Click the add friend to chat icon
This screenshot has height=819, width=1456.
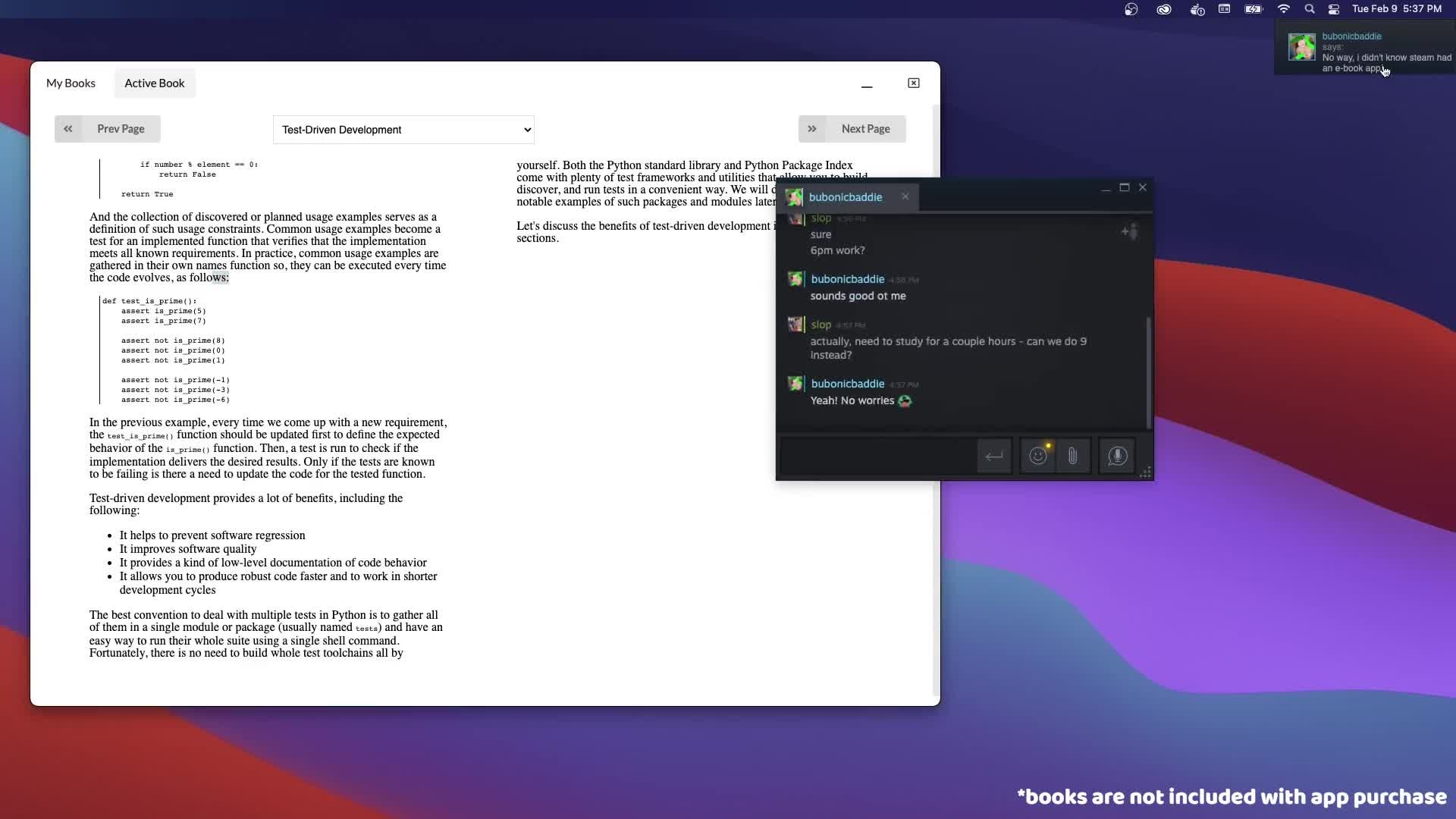(x=1129, y=231)
